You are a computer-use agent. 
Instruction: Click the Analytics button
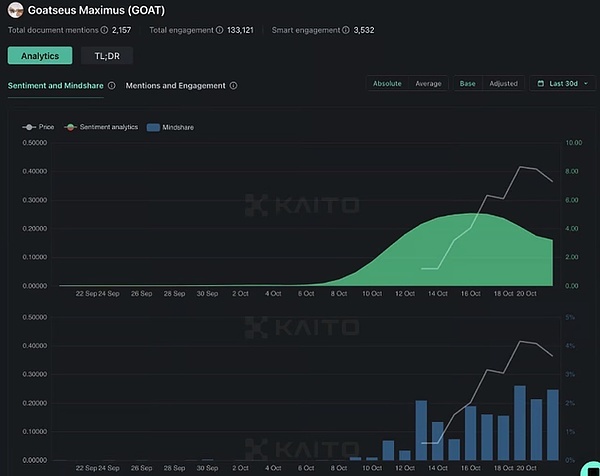pos(40,55)
